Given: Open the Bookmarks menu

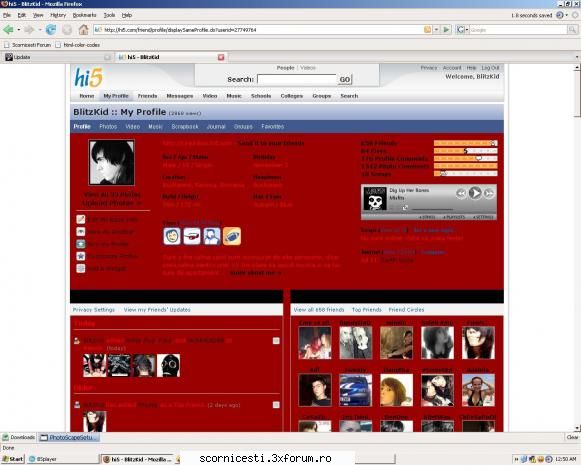Looking at the screenshot, I should click(84, 15).
